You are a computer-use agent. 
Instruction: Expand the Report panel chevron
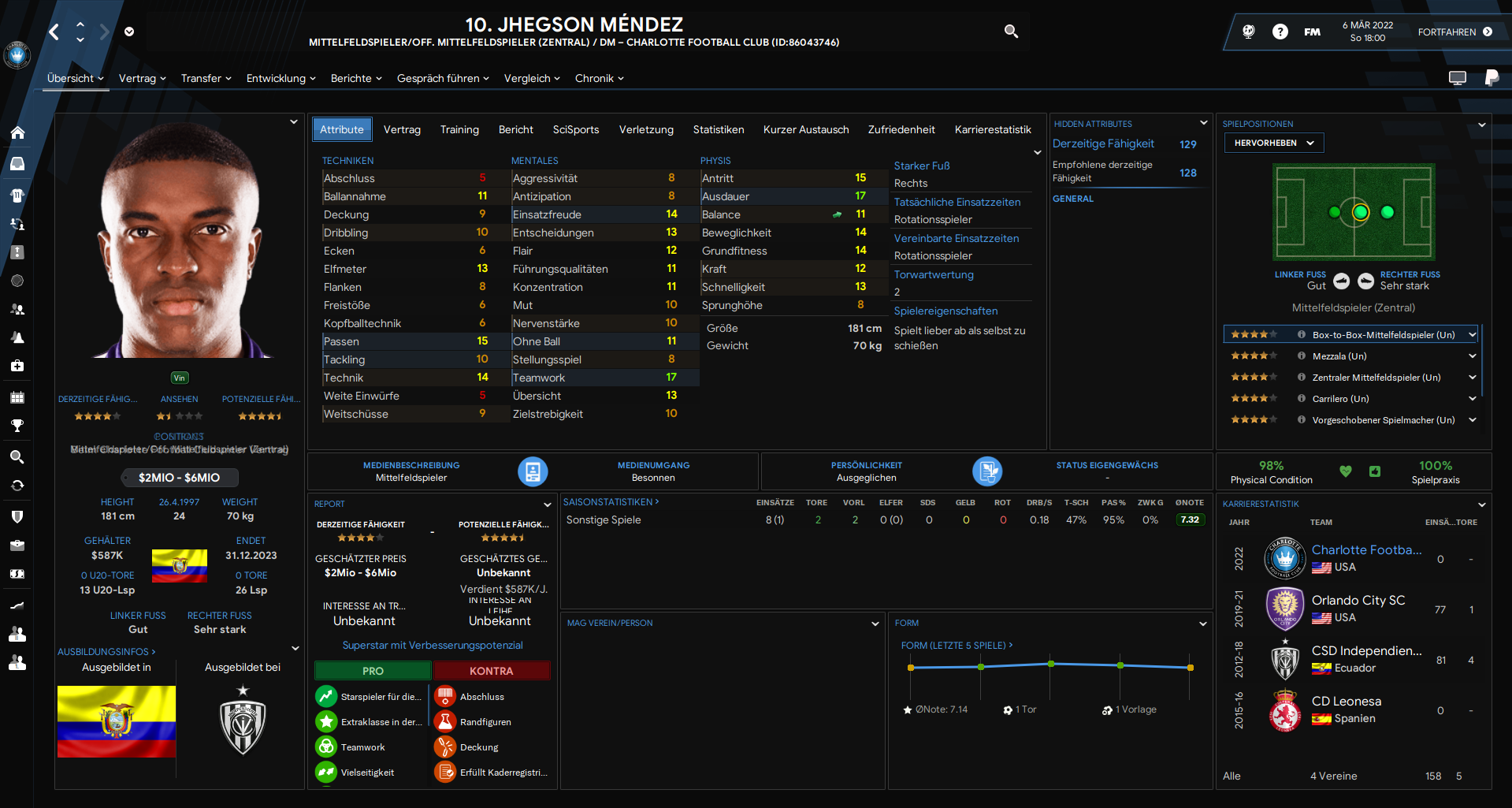click(x=547, y=505)
